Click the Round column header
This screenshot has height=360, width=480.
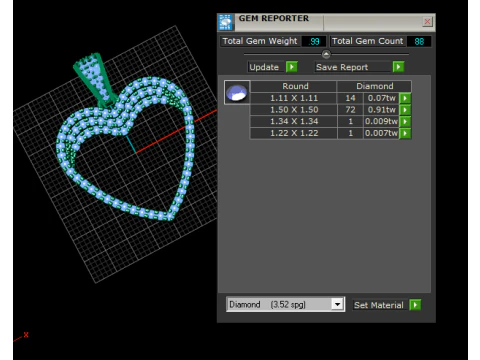point(294,86)
